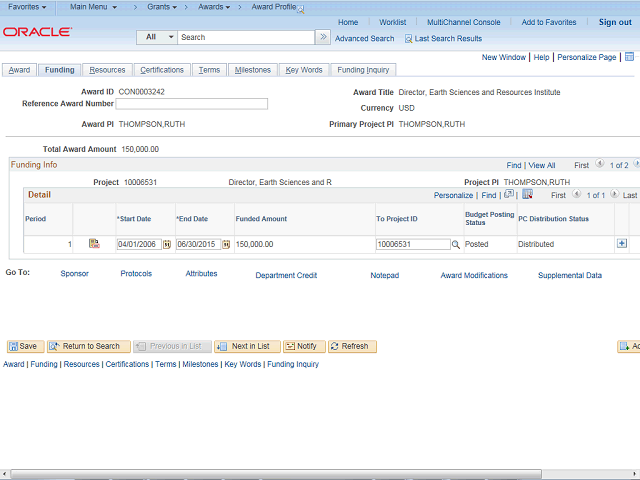This screenshot has height=480, width=640.
Task: Expand the Main Menu dropdown
Action: (93, 7)
